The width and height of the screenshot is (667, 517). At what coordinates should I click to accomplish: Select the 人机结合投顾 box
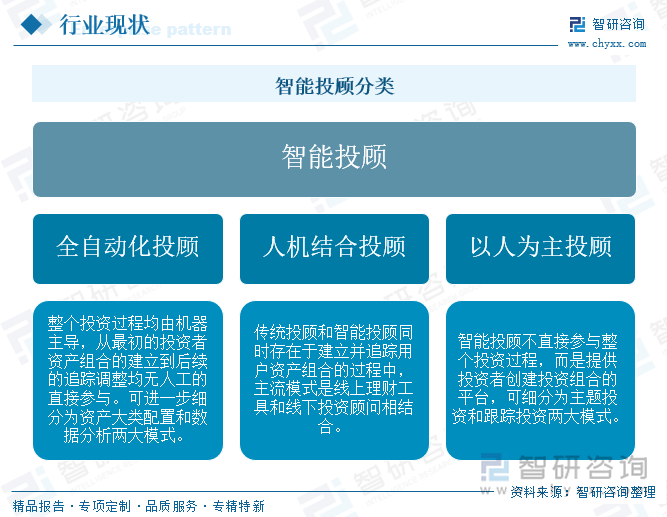coord(334,249)
